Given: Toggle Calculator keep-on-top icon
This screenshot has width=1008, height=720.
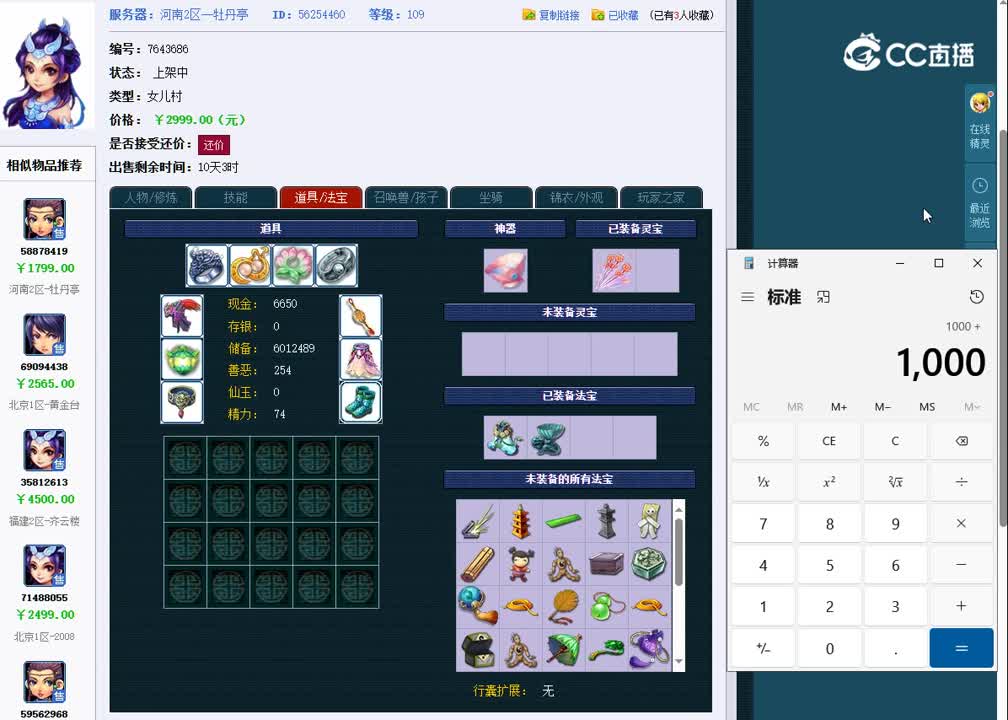Looking at the screenshot, I should click(x=824, y=297).
